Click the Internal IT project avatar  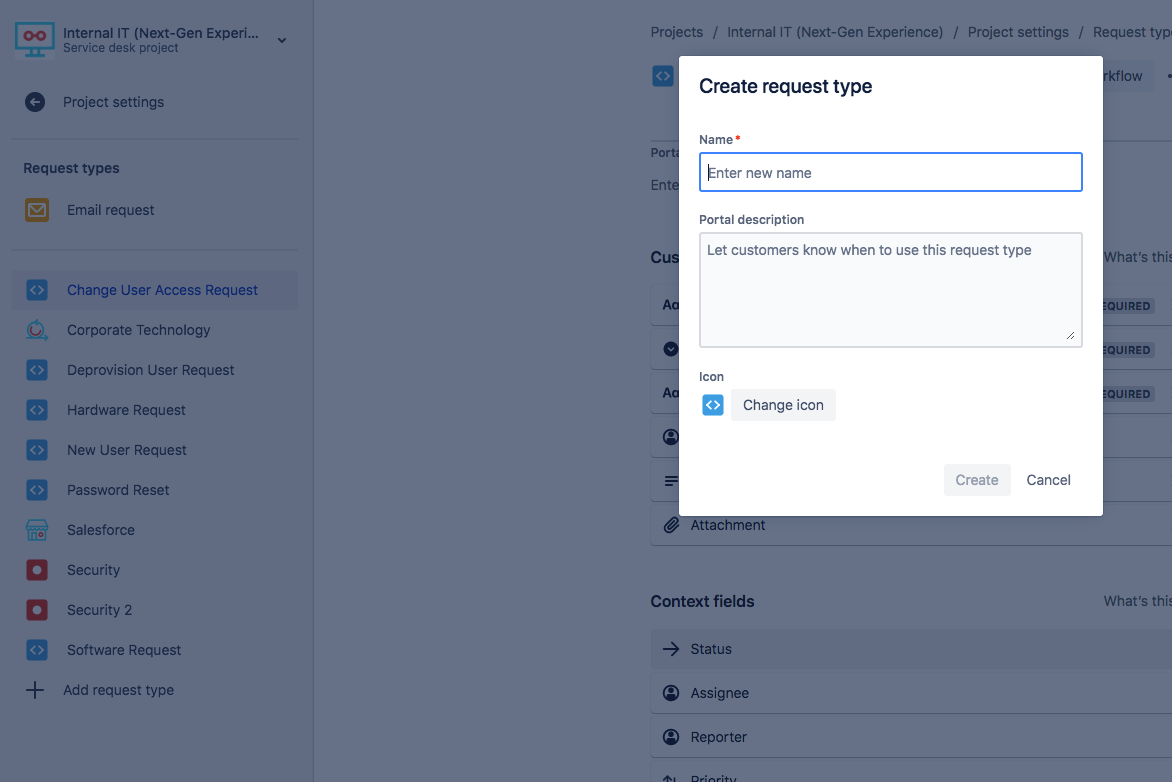[34, 40]
